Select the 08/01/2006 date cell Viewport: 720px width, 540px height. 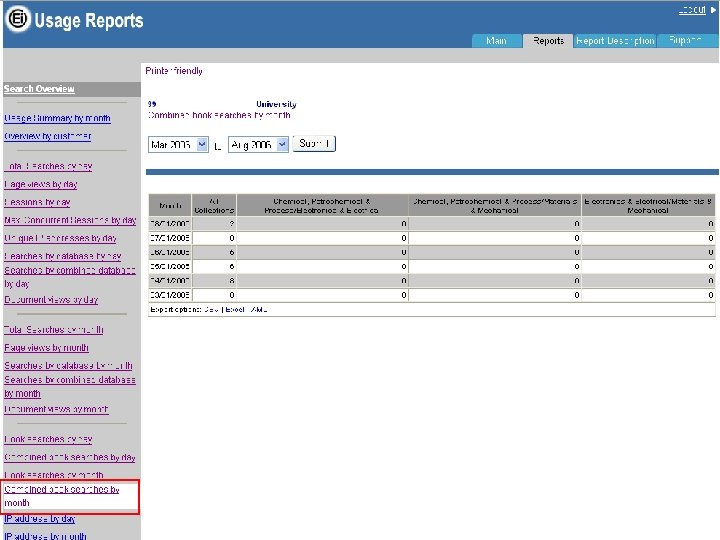point(170,224)
